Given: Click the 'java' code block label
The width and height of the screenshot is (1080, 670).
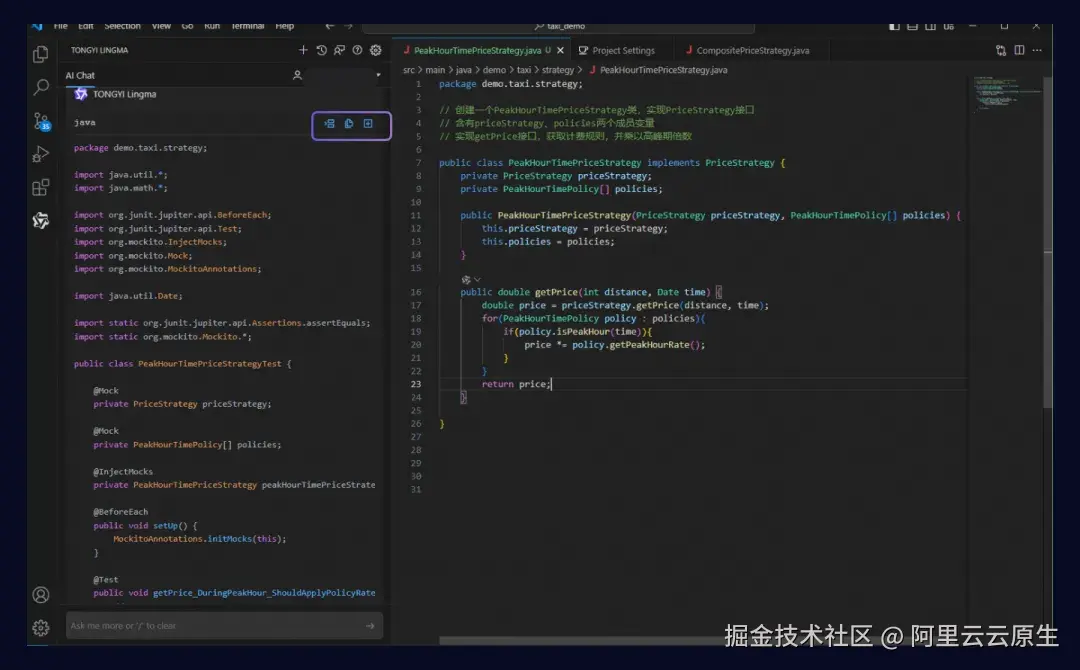Looking at the screenshot, I should (85, 122).
